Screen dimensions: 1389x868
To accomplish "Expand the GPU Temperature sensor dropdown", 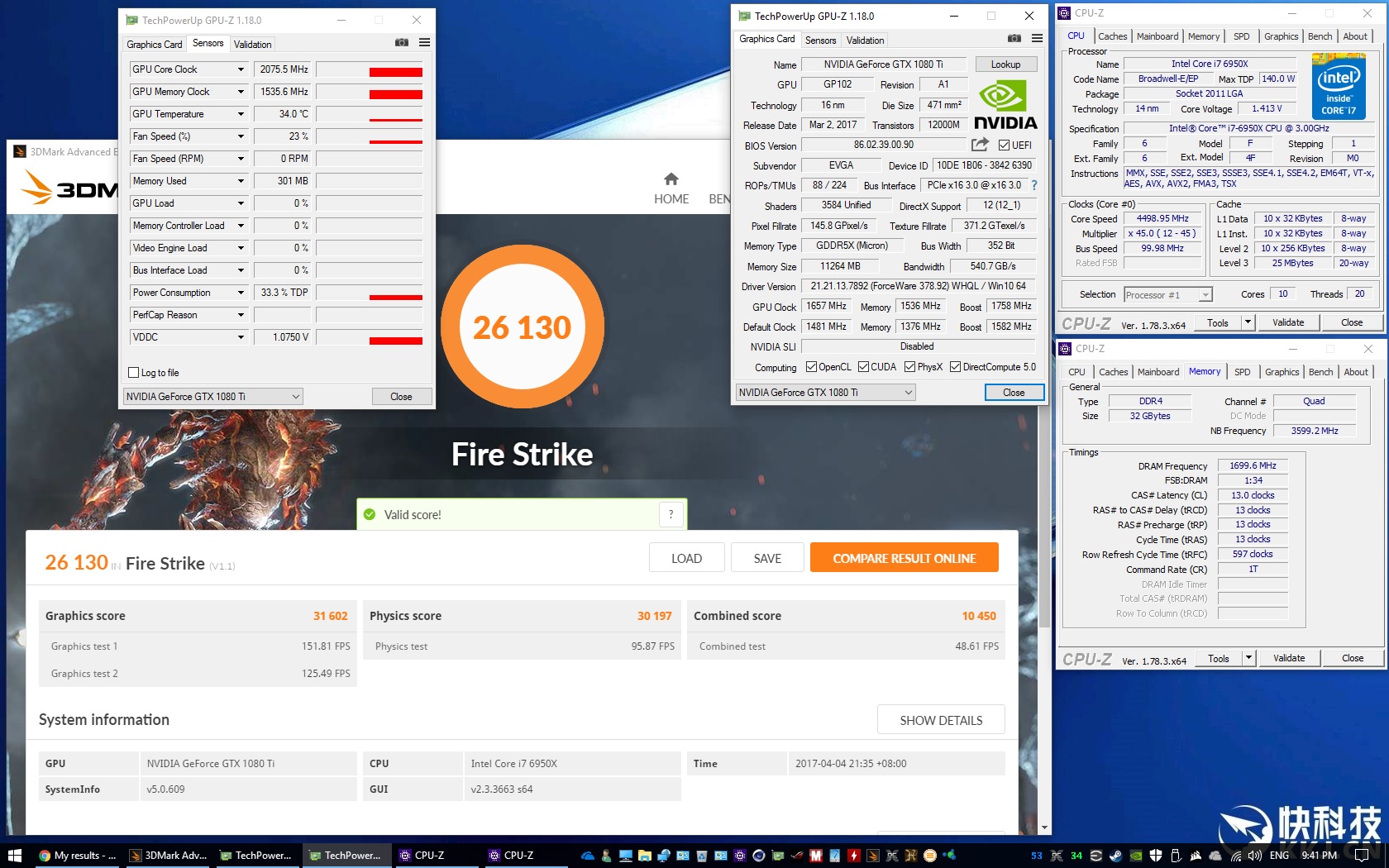I will 241,114.
